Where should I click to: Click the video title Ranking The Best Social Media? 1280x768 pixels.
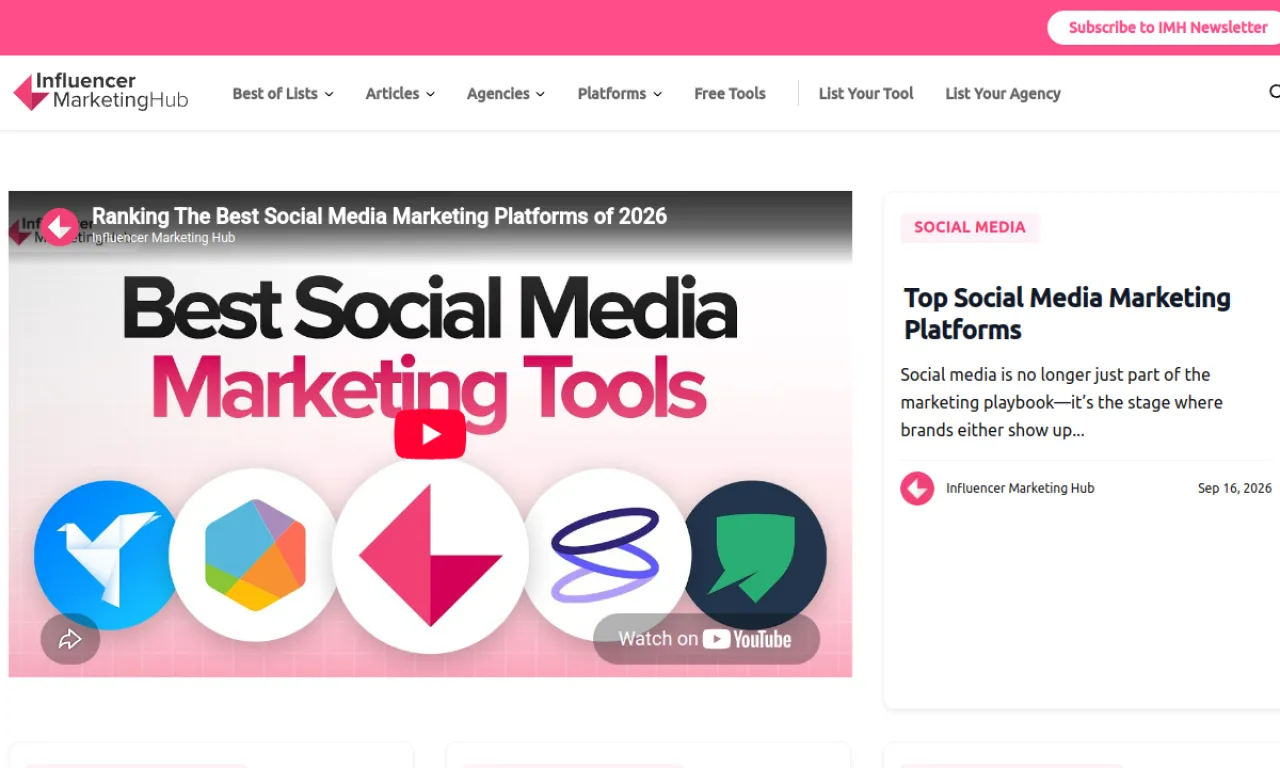click(x=379, y=216)
